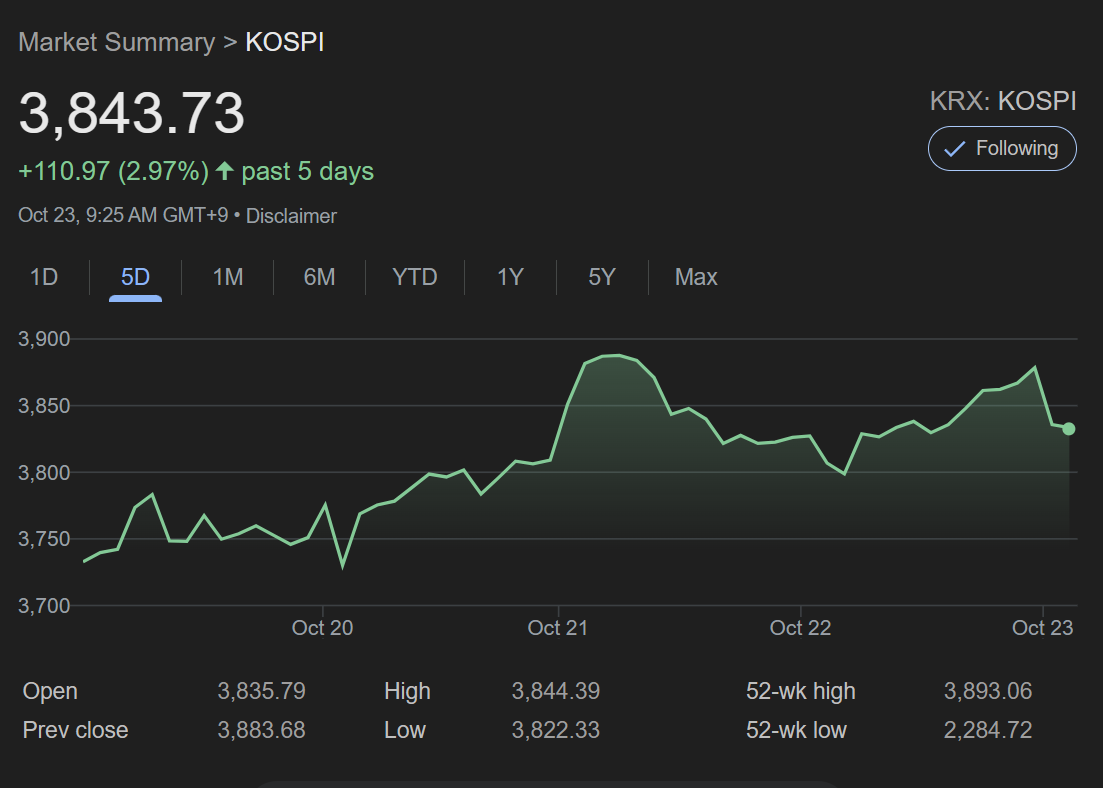This screenshot has height=788, width=1103.
Task: Click the Oct 20 axis label
Action: click(x=322, y=627)
